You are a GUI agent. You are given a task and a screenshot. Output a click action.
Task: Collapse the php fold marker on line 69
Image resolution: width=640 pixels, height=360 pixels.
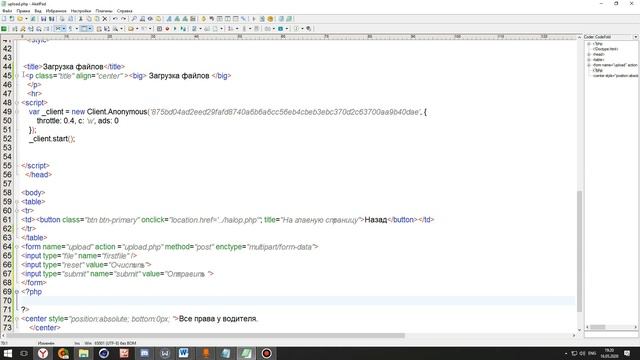point(17,291)
